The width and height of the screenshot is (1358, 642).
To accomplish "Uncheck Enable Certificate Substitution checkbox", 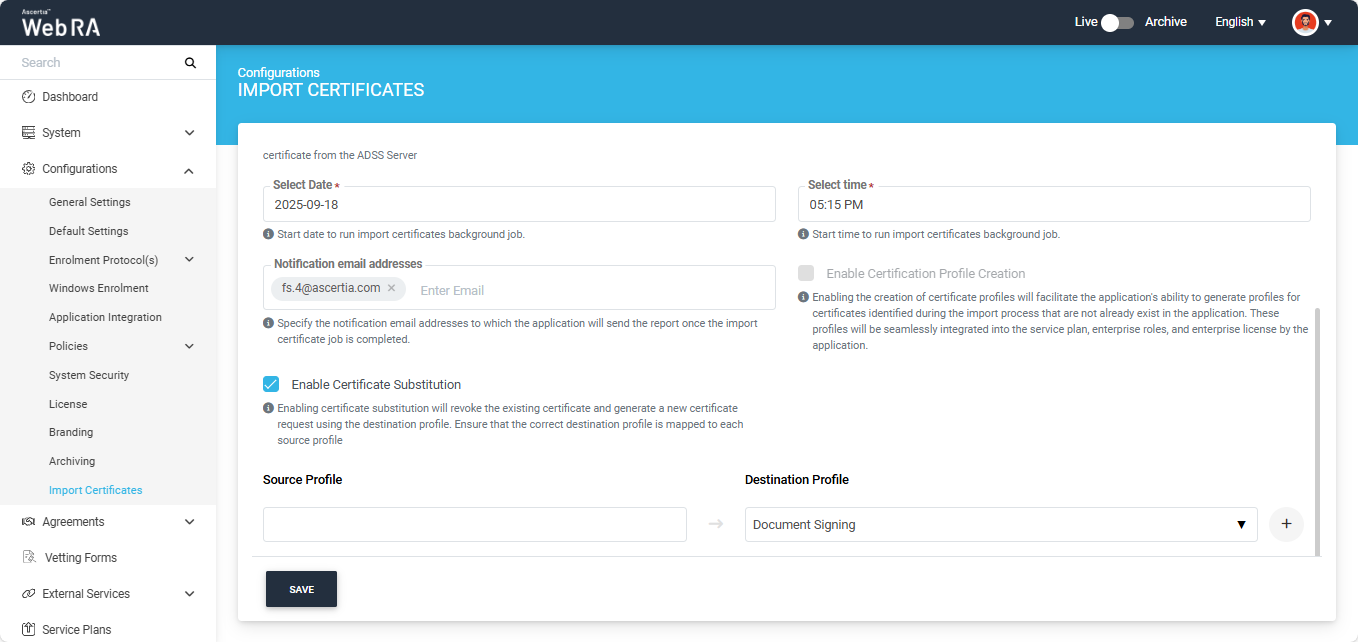I will 271,384.
